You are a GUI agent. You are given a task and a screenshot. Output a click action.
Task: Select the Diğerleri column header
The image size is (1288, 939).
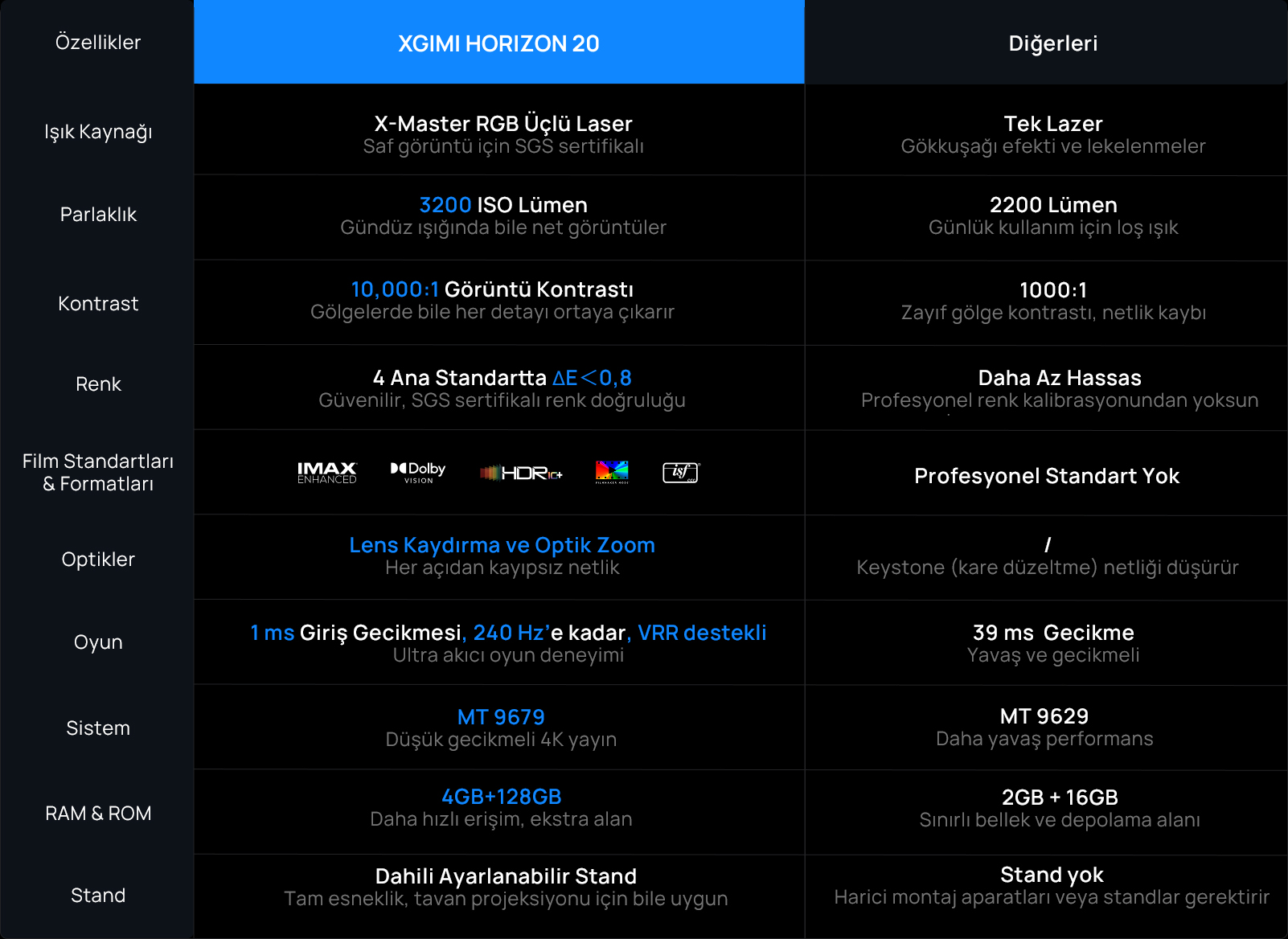coord(1052,43)
